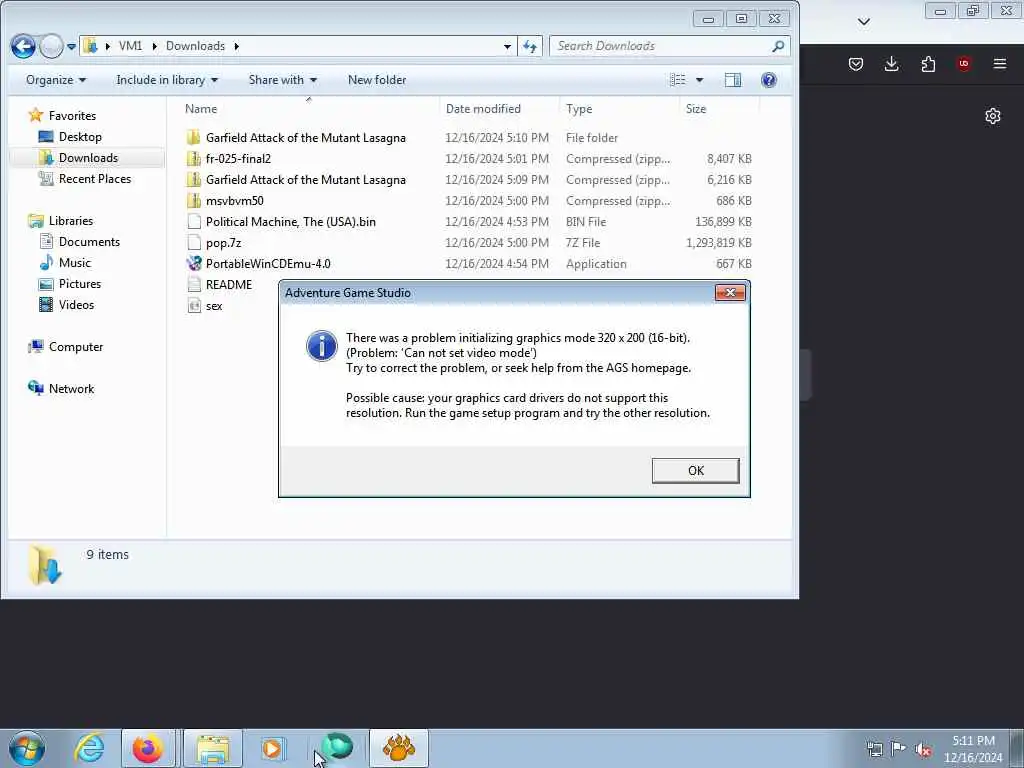The height and width of the screenshot is (768, 1024).
Task: Open Windows Media Player from taskbar
Action: point(272,748)
